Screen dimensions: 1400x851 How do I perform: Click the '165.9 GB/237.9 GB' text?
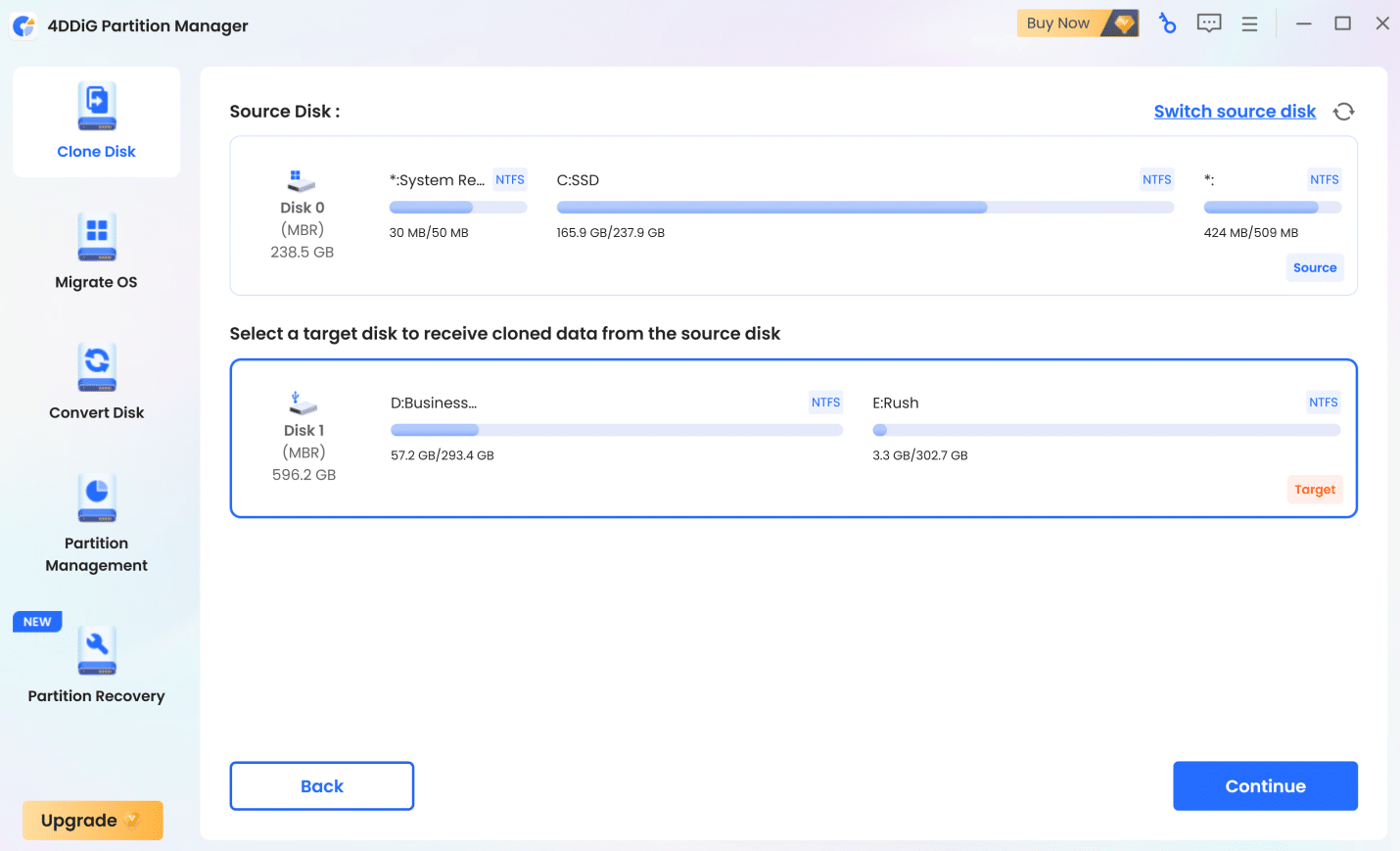(611, 233)
